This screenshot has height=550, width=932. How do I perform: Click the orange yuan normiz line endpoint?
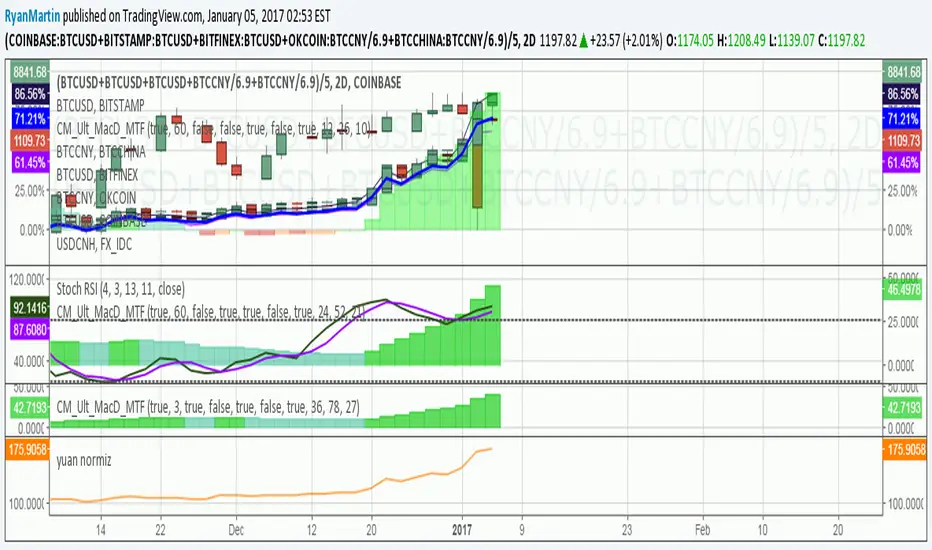coord(491,449)
